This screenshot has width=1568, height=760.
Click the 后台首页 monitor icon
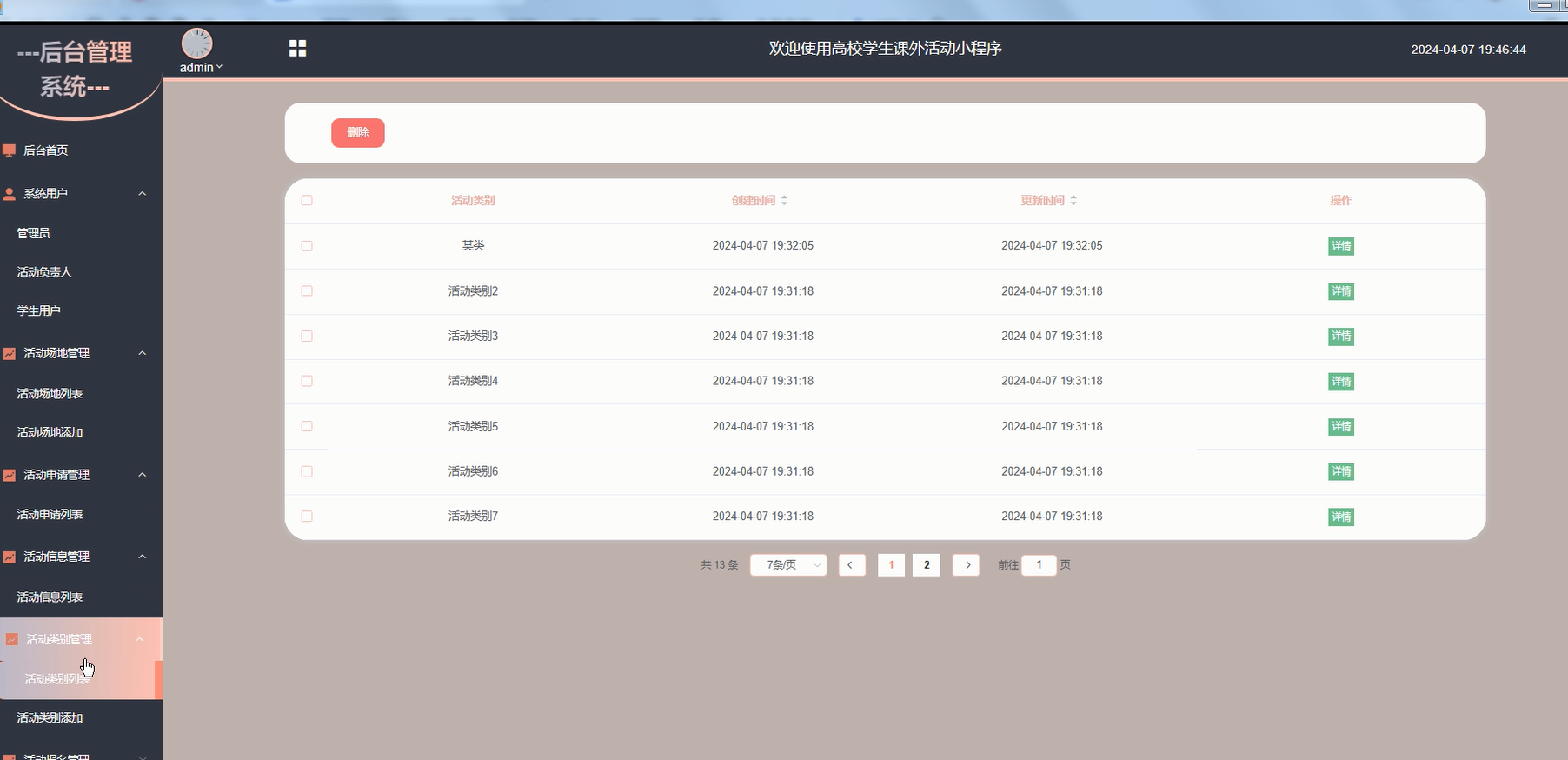pos(10,150)
